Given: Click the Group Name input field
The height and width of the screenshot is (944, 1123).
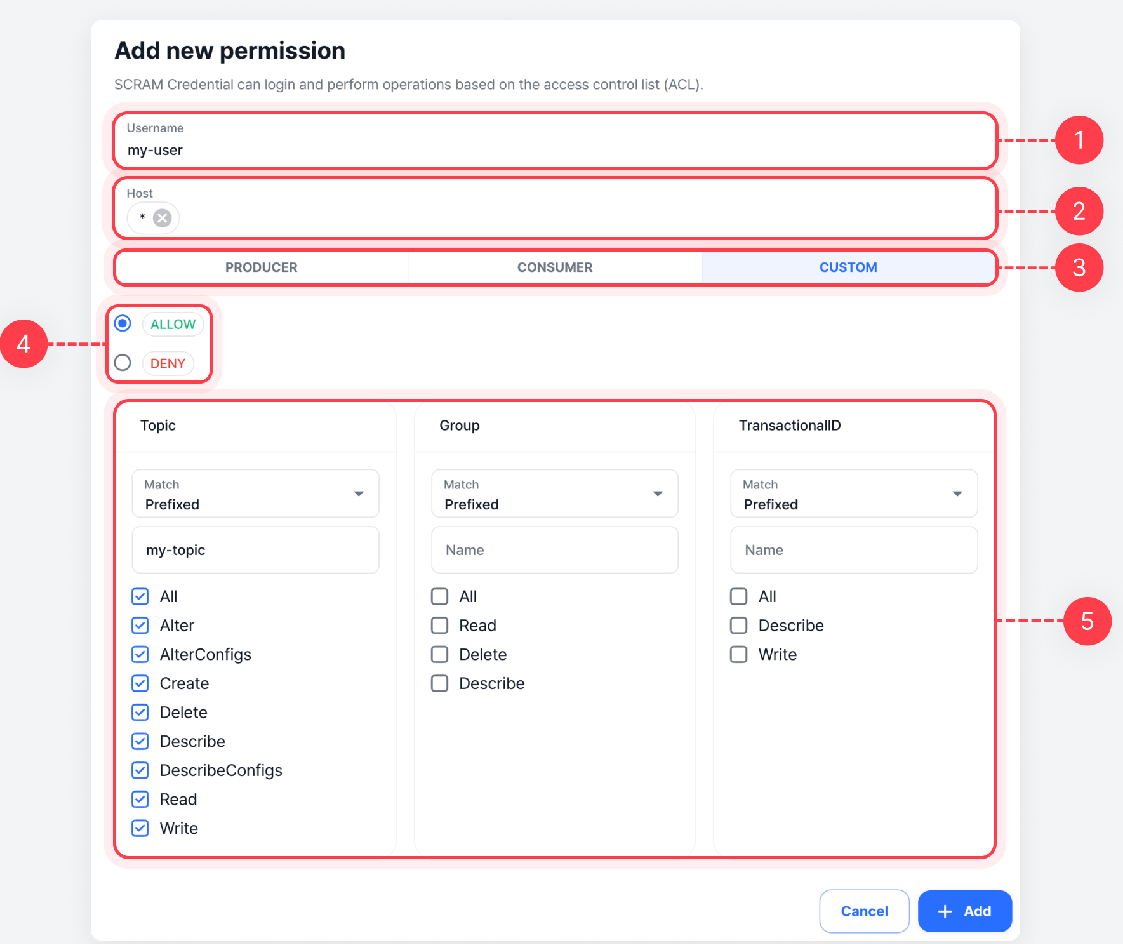Looking at the screenshot, I should (x=555, y=550).
